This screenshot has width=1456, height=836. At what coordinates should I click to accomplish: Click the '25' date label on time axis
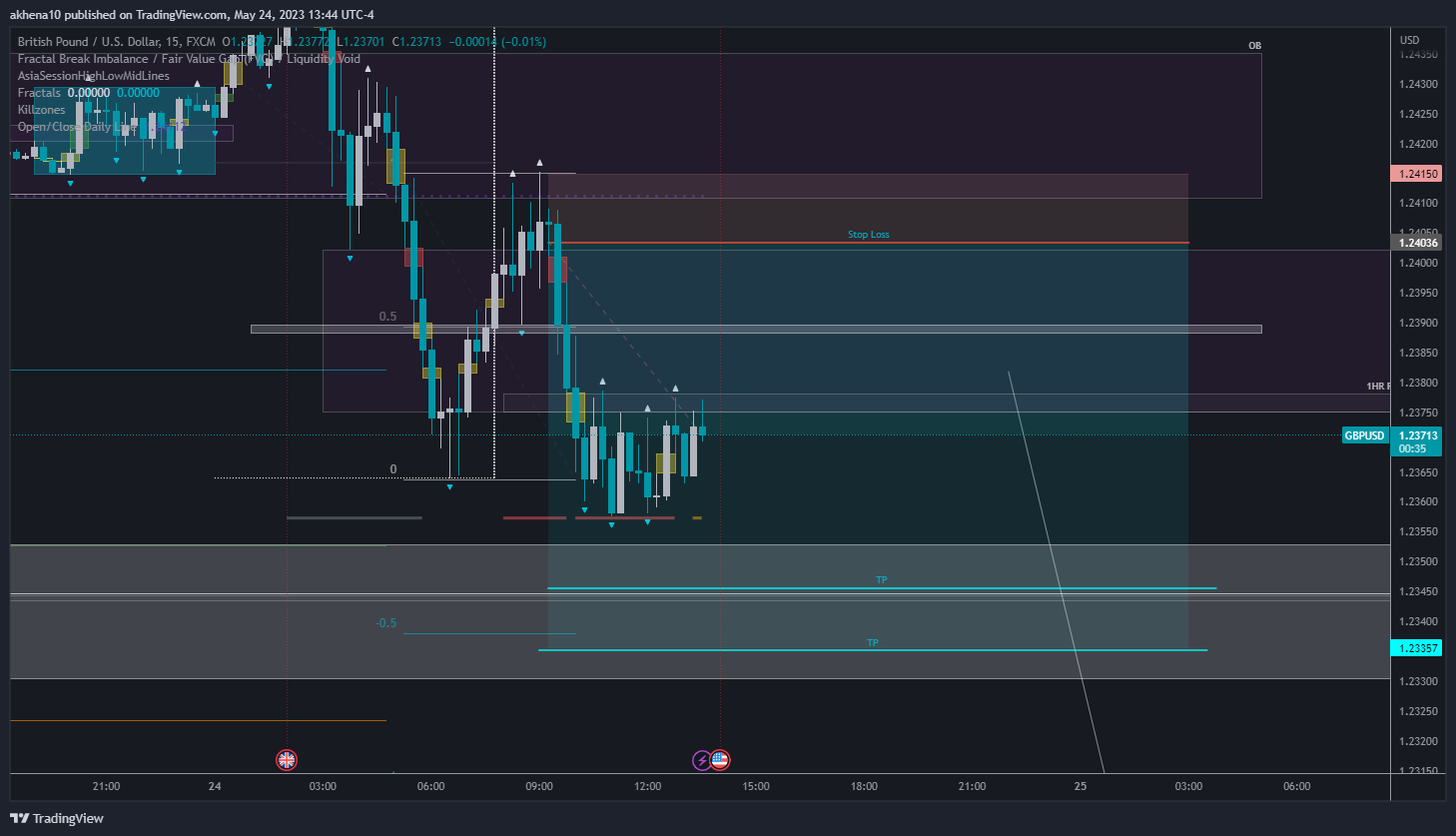click(1081, 787)
